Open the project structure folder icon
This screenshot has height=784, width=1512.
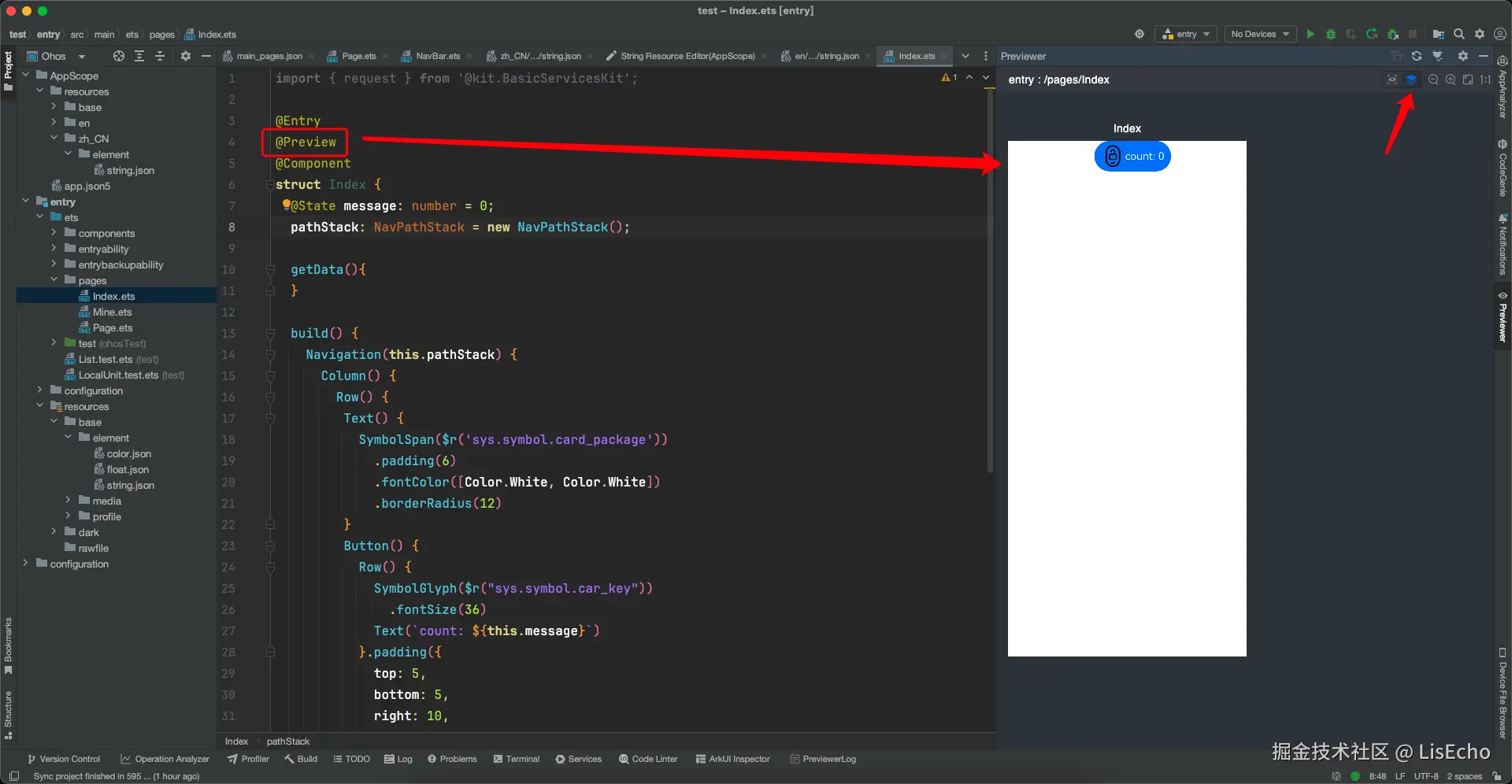[x=1438, y=34]
